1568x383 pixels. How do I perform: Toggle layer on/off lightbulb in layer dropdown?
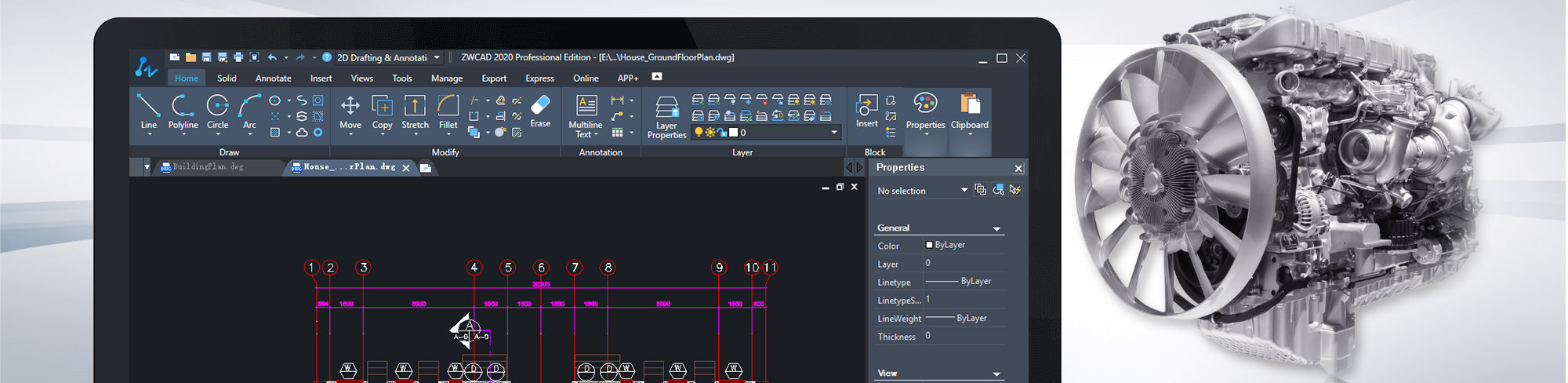tap(699, 132)
